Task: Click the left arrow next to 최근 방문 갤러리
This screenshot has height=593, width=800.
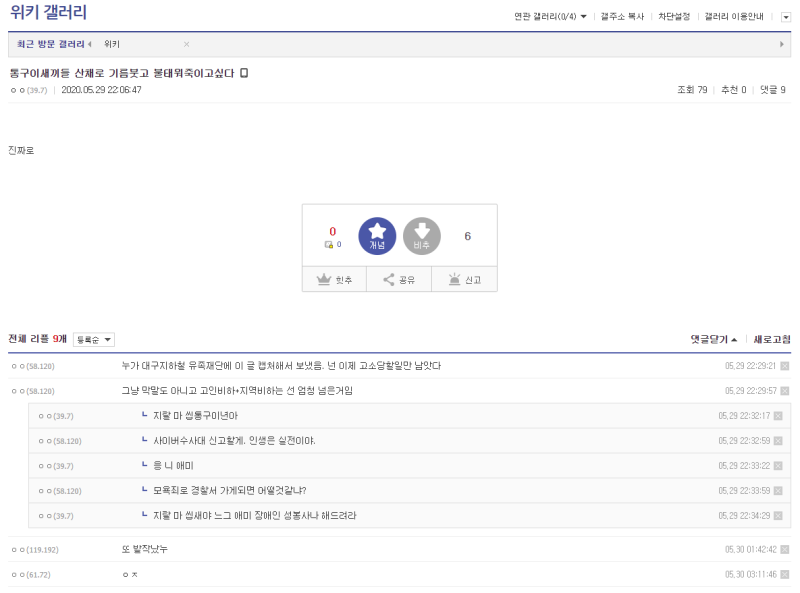Action: [90, 44]
